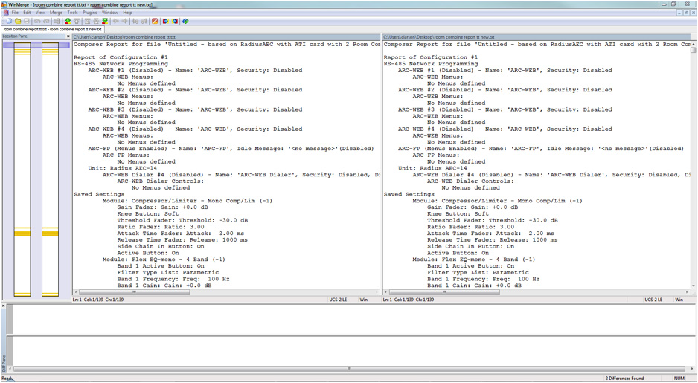The height and width of the screenshot is (383, 698).
Task: Open the View menu
Action: coord(41,12)
